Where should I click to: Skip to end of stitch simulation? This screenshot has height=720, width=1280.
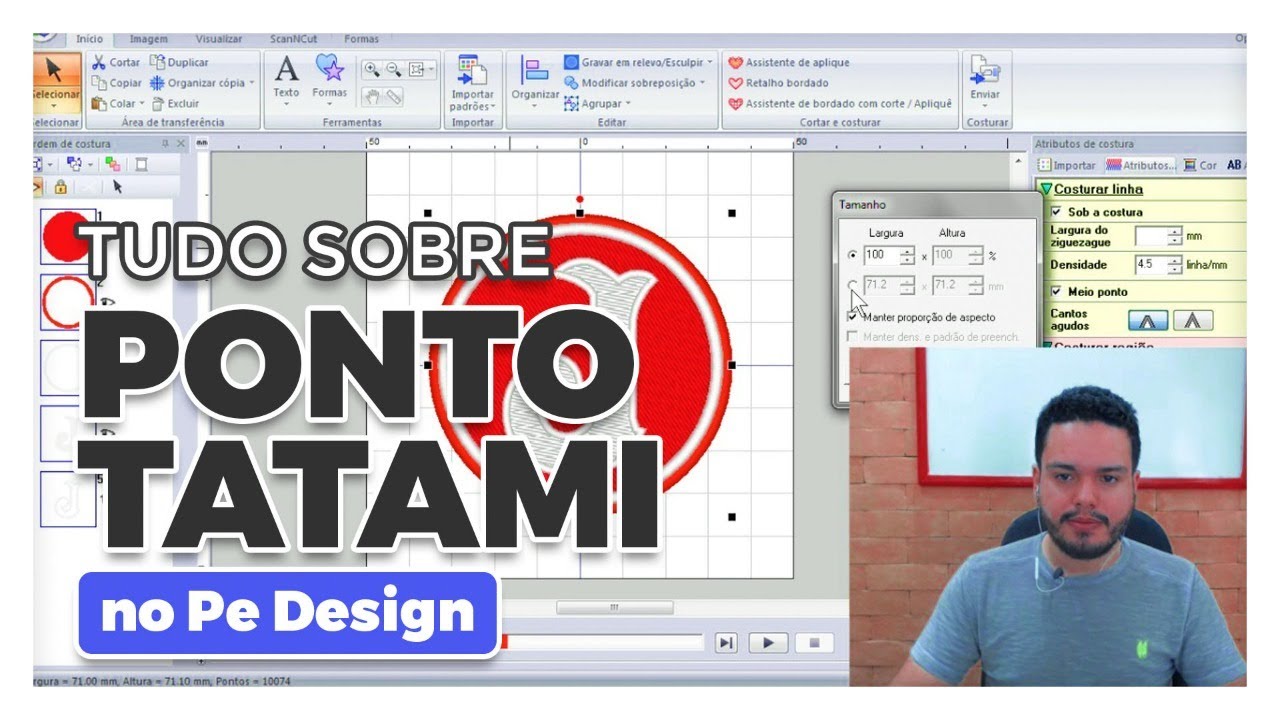click(x=727, y=643)
